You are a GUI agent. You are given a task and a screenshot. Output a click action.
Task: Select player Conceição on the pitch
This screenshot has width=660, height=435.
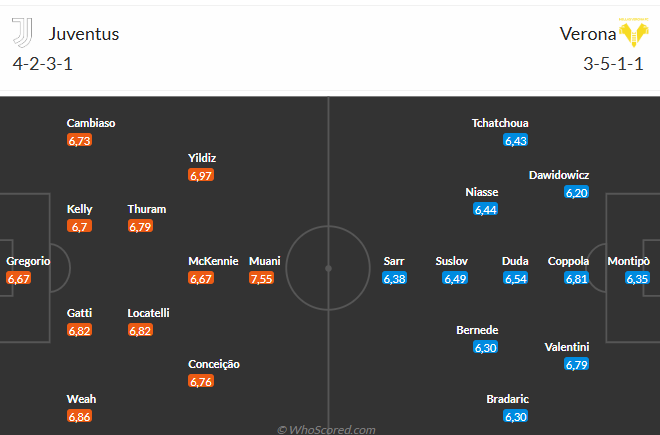point(214,364)
